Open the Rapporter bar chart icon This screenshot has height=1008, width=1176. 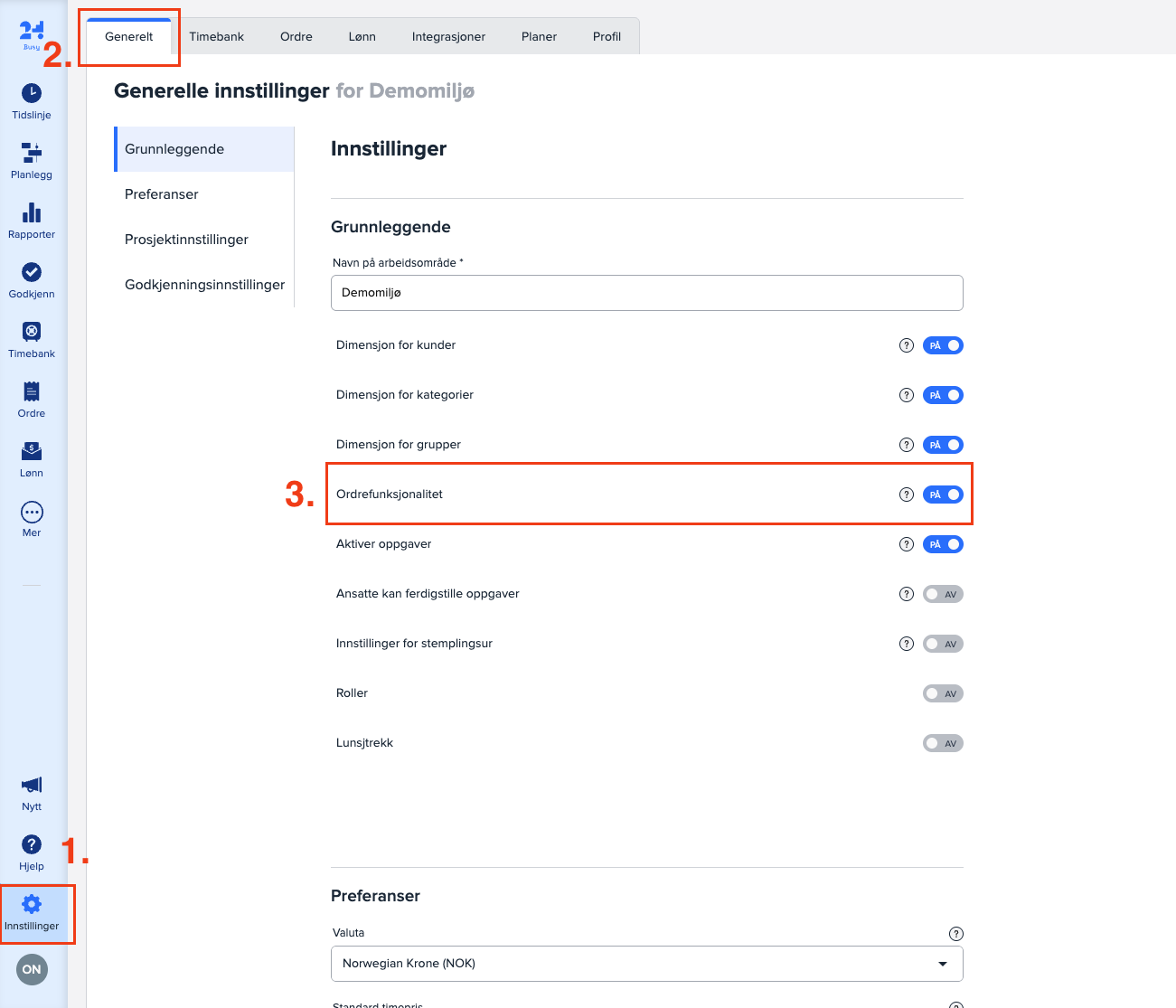click(x=32, y=212)
